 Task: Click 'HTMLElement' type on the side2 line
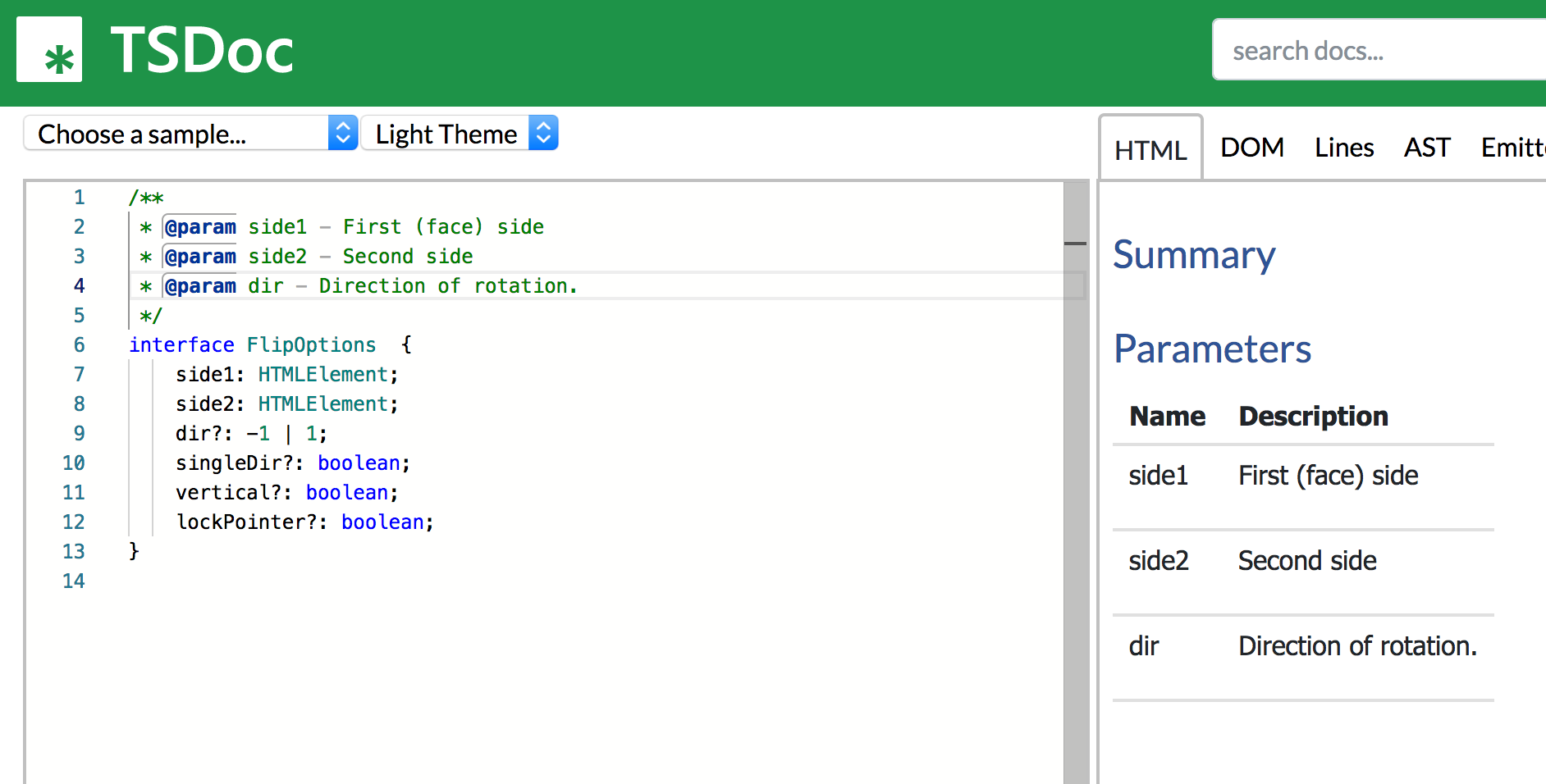pyautogui.click(x=322, y=404)
